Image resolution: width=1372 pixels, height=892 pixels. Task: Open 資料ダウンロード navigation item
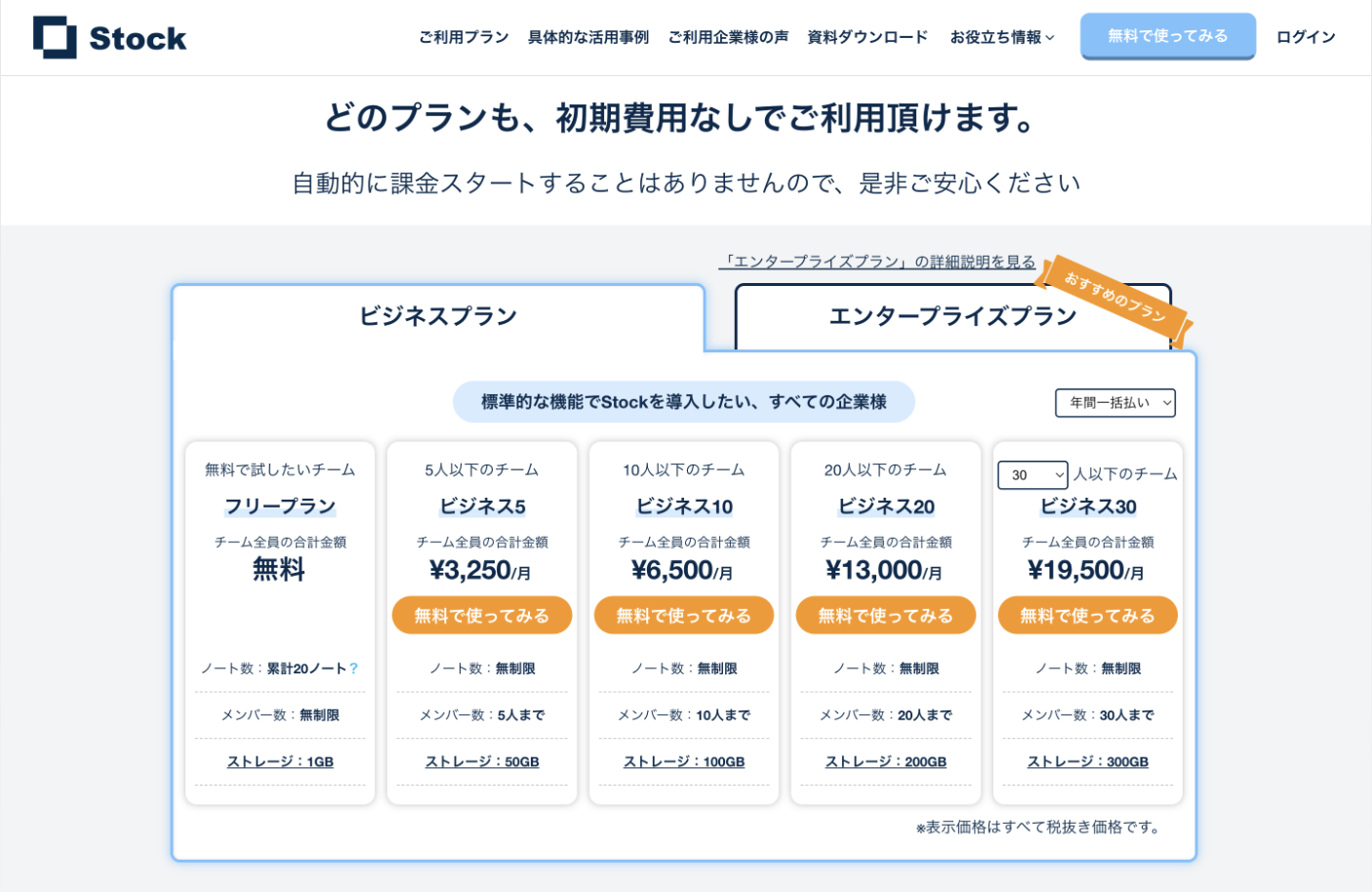[x=868, y=37]
